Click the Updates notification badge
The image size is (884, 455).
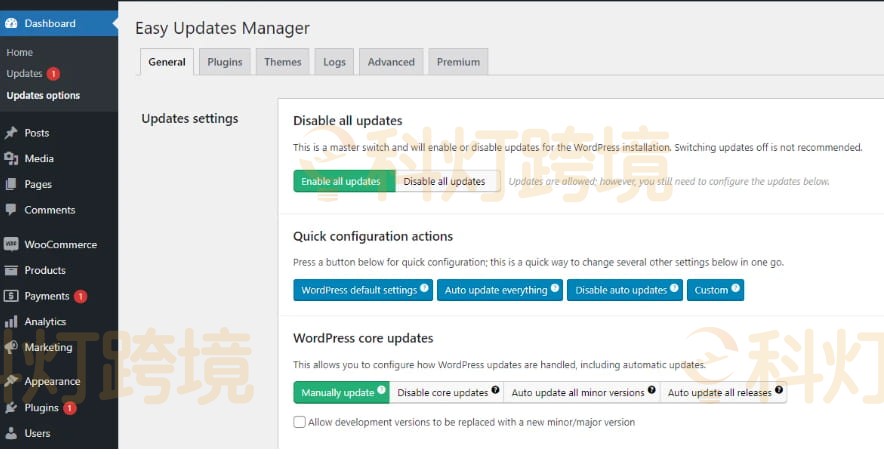(54, 74)
